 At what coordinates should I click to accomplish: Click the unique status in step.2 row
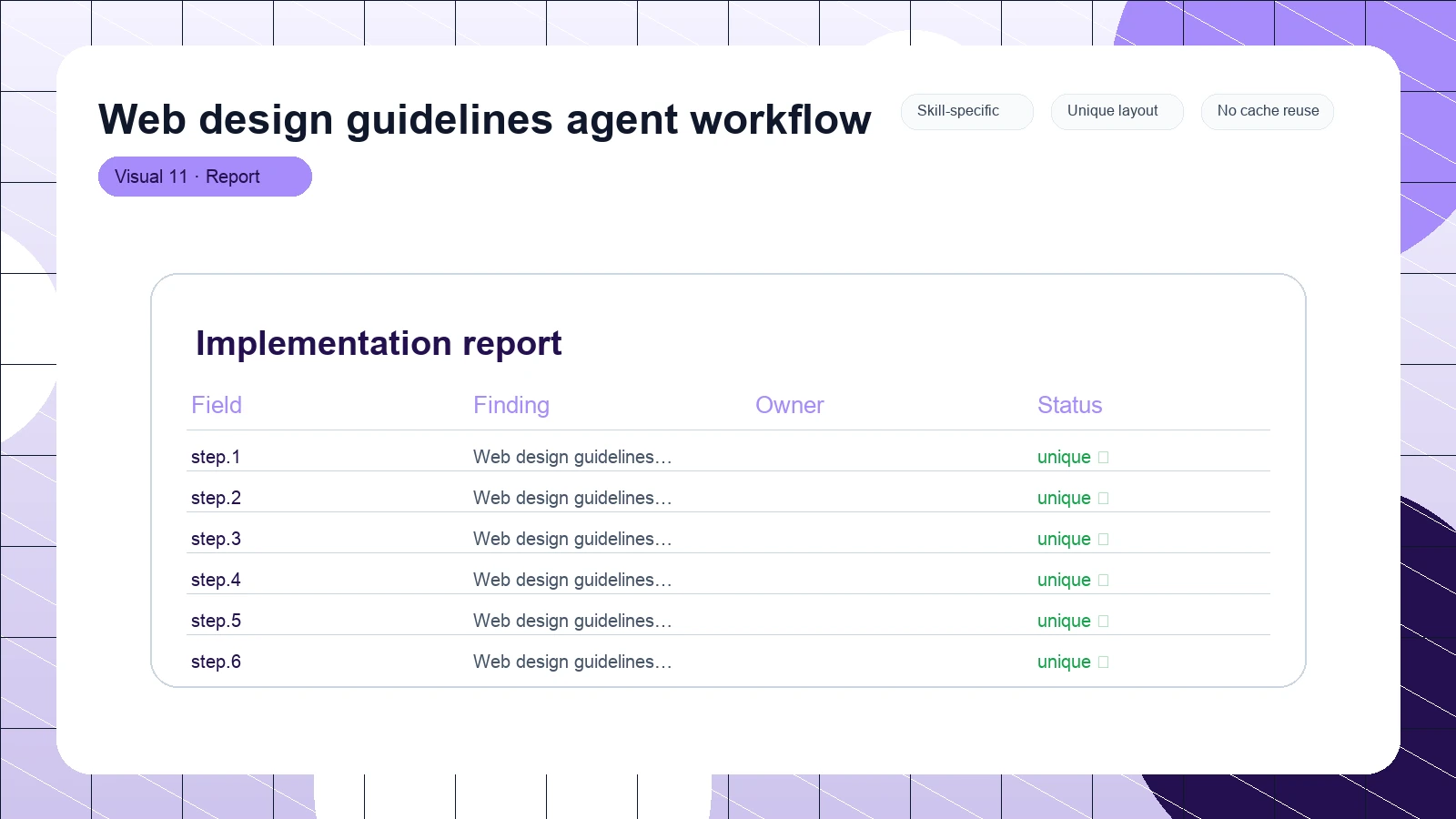[x=1064, y=498]
